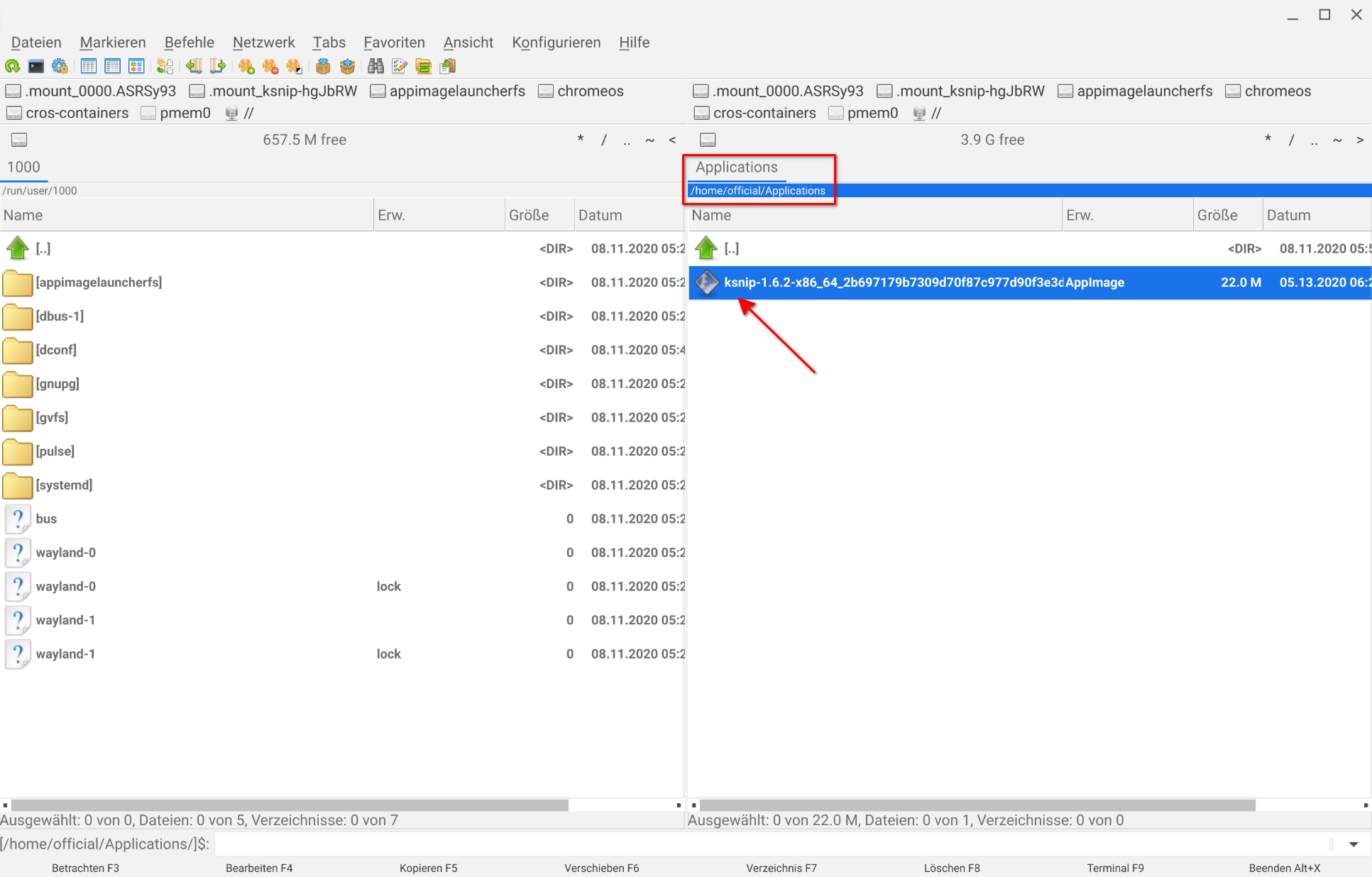The height and width of the screenshot is (877, 1372).
Task: Click chromeos drive button in left panel
Action: point(581,92)
